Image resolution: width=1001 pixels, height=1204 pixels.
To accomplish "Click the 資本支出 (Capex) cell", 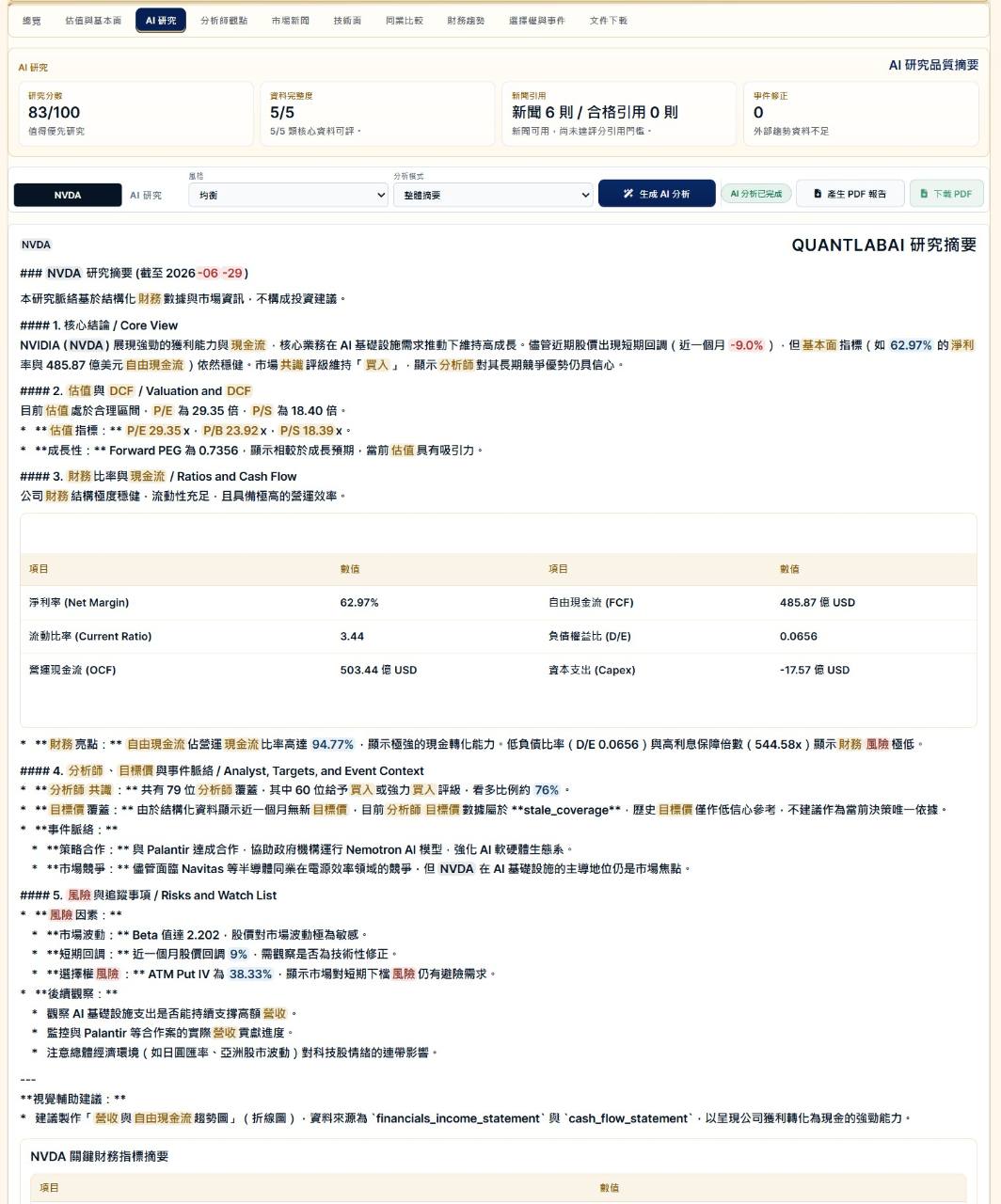I will (x=592, y=670).
